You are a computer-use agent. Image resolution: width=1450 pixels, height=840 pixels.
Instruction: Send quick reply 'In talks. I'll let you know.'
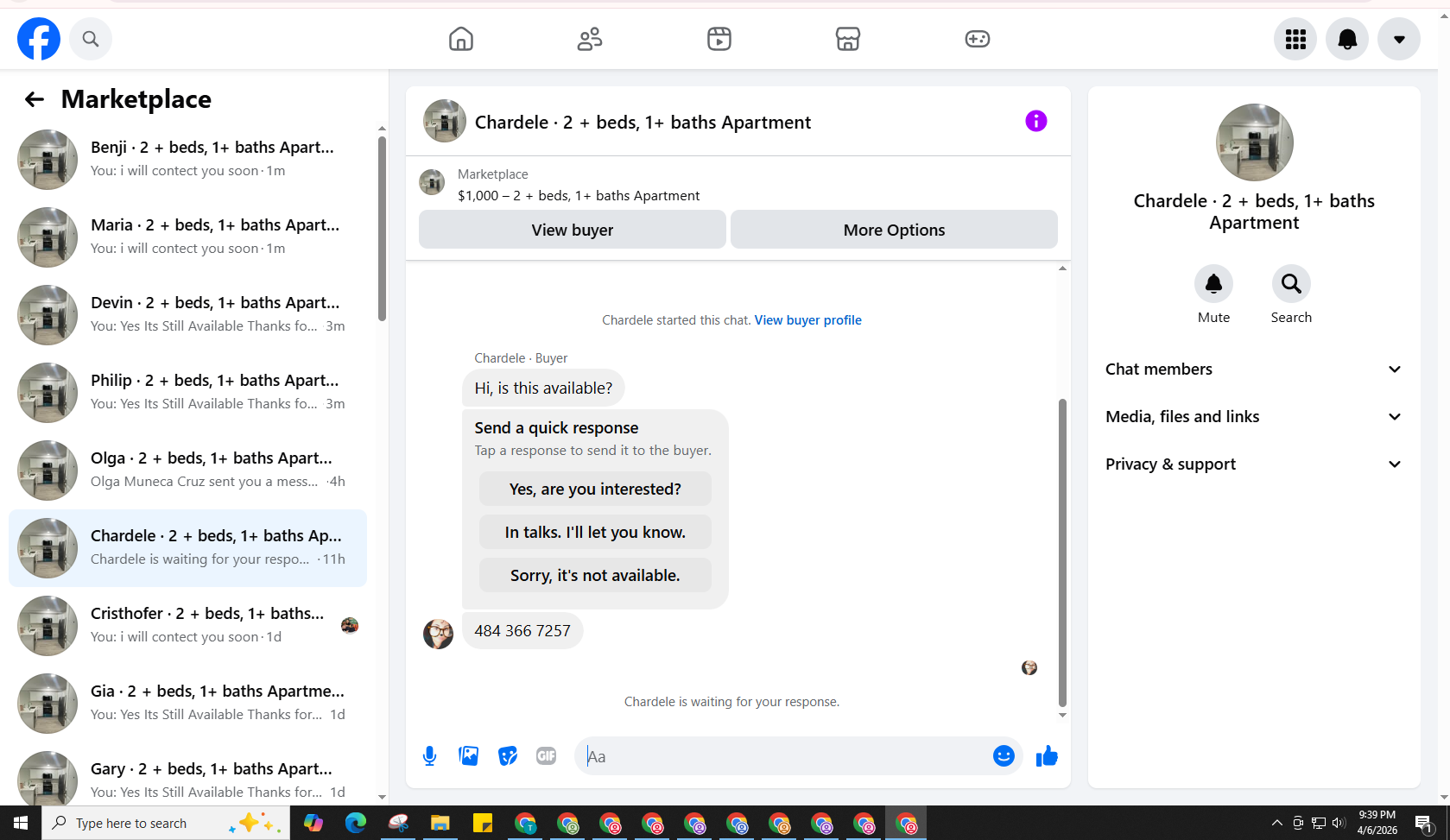coord(595,532)
